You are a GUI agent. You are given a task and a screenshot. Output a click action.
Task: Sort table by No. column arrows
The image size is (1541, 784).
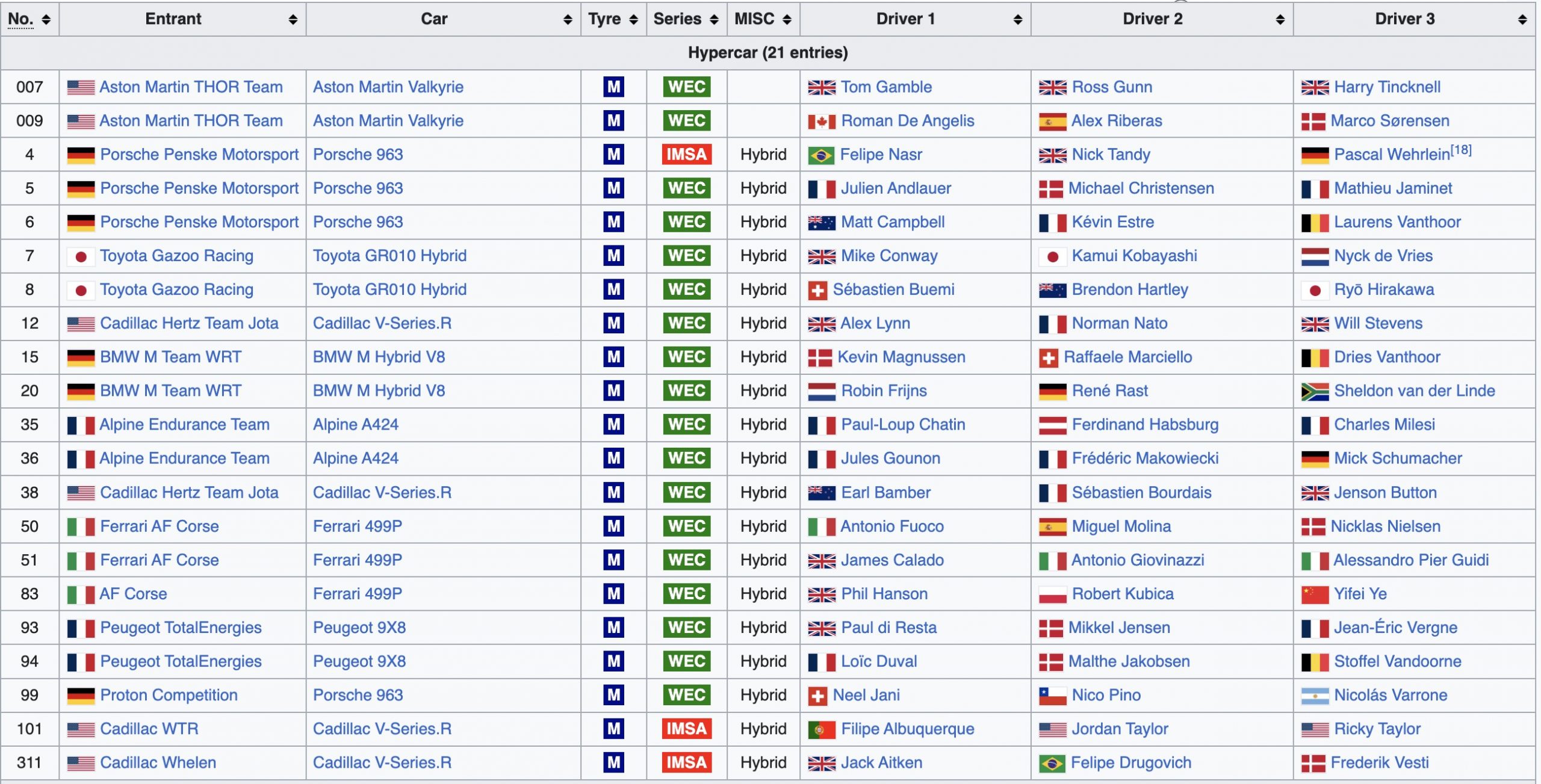[x=46, y=20]
